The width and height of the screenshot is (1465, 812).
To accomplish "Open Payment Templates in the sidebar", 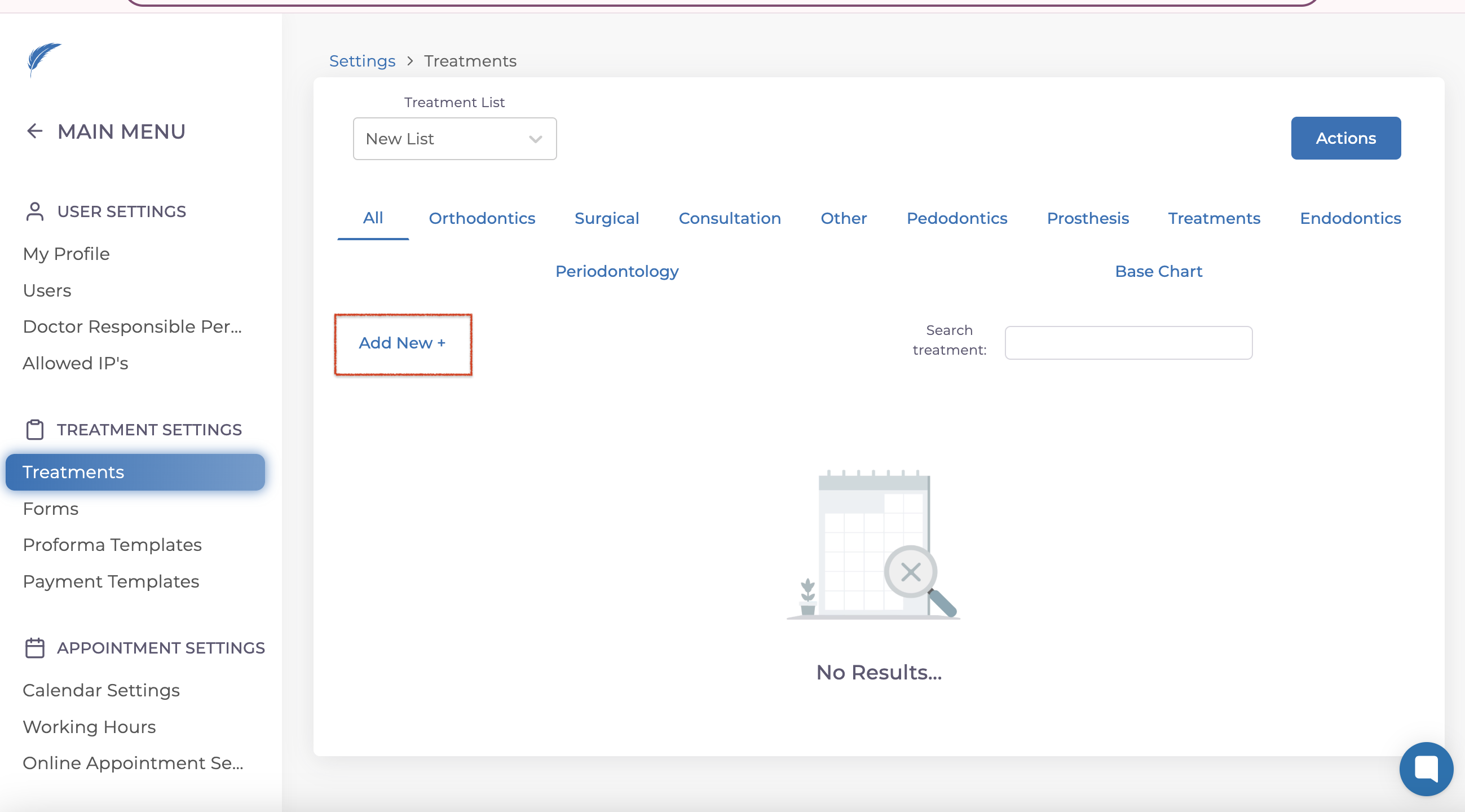I will 111,582.
